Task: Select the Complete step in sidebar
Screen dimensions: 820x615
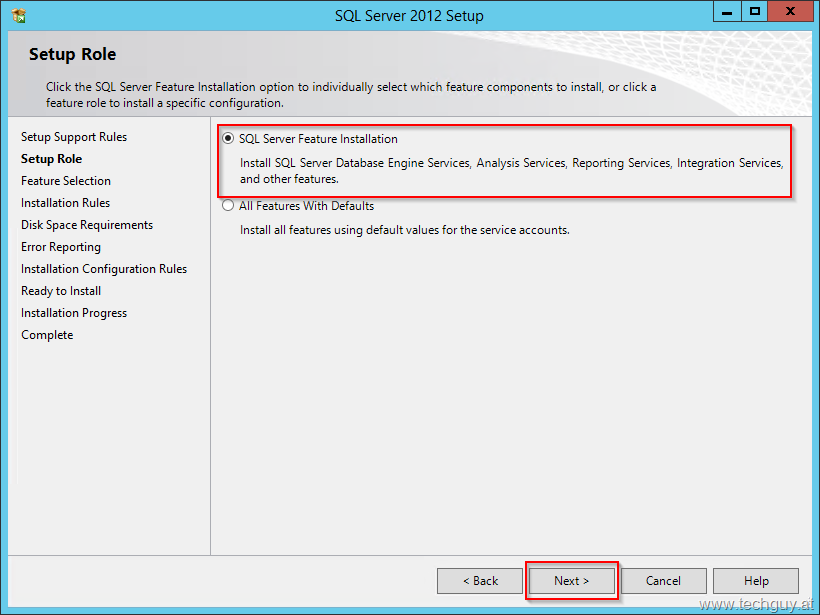Action: [47, 335]
